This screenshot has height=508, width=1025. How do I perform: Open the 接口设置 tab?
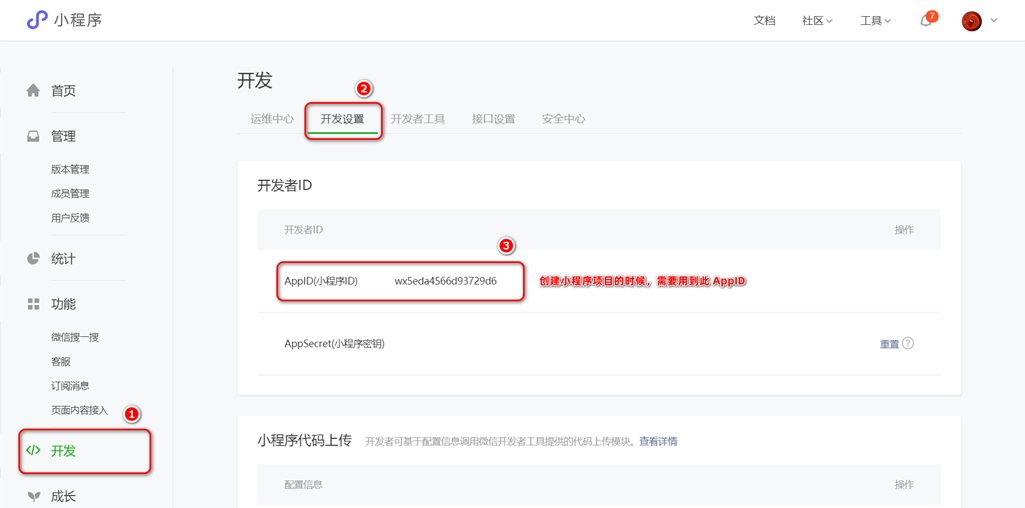pyautogui.click(x=493, y=119)
